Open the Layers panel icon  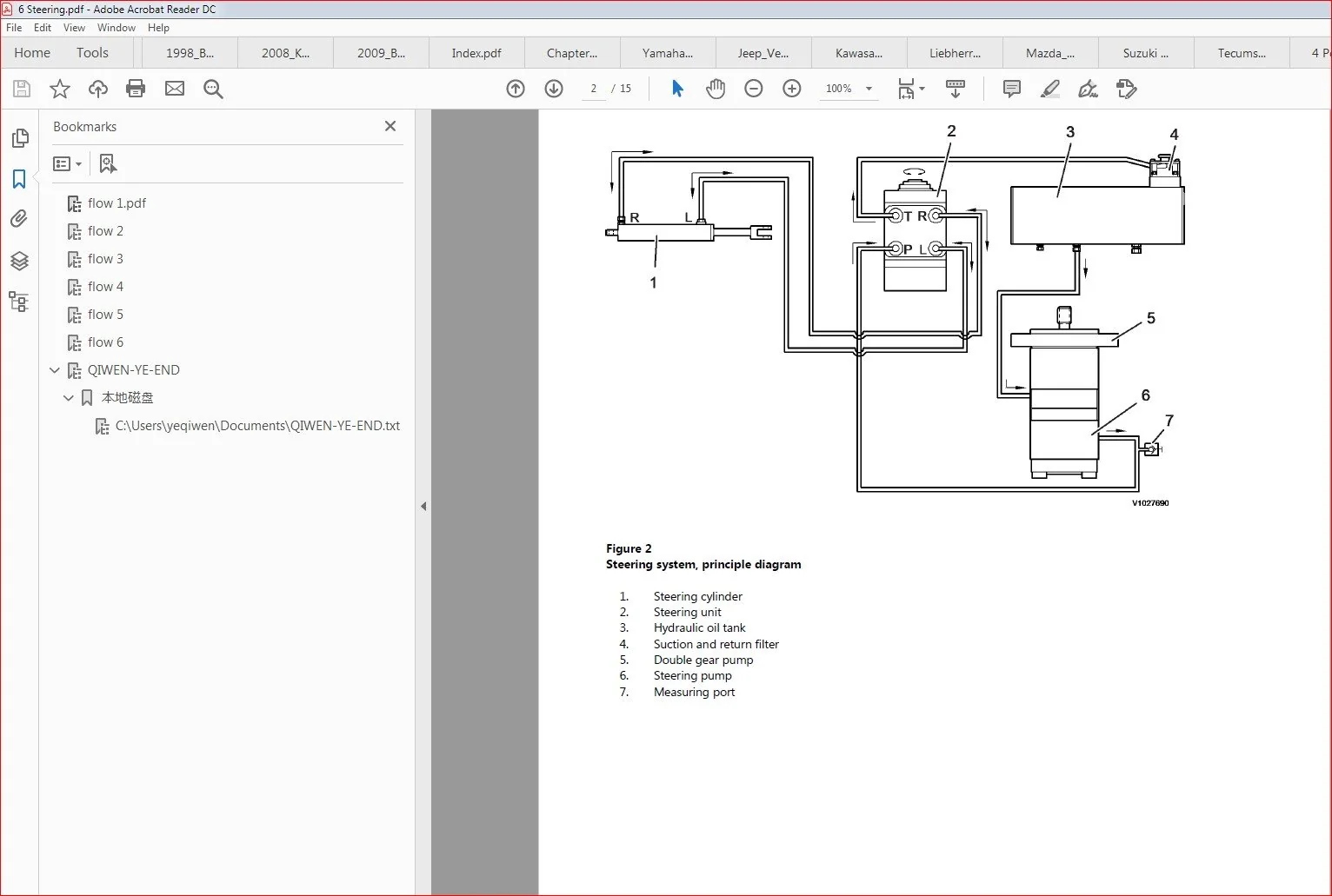pyautogui.click(x=19, y=261)
